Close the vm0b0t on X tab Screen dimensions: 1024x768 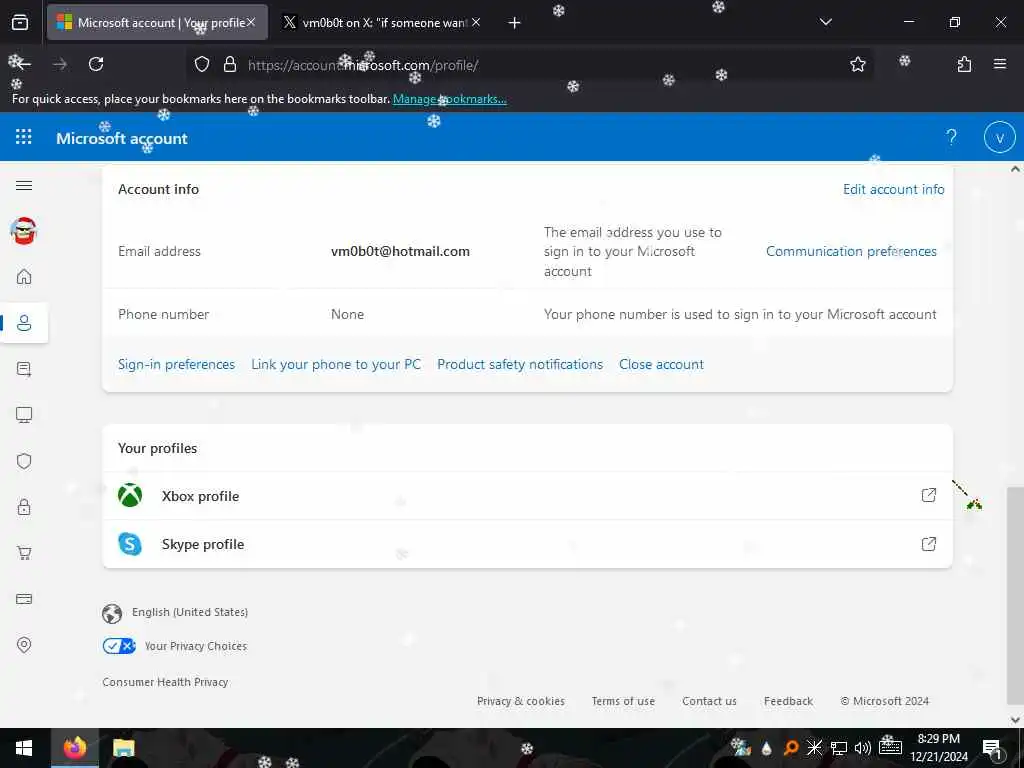point(476,22)
